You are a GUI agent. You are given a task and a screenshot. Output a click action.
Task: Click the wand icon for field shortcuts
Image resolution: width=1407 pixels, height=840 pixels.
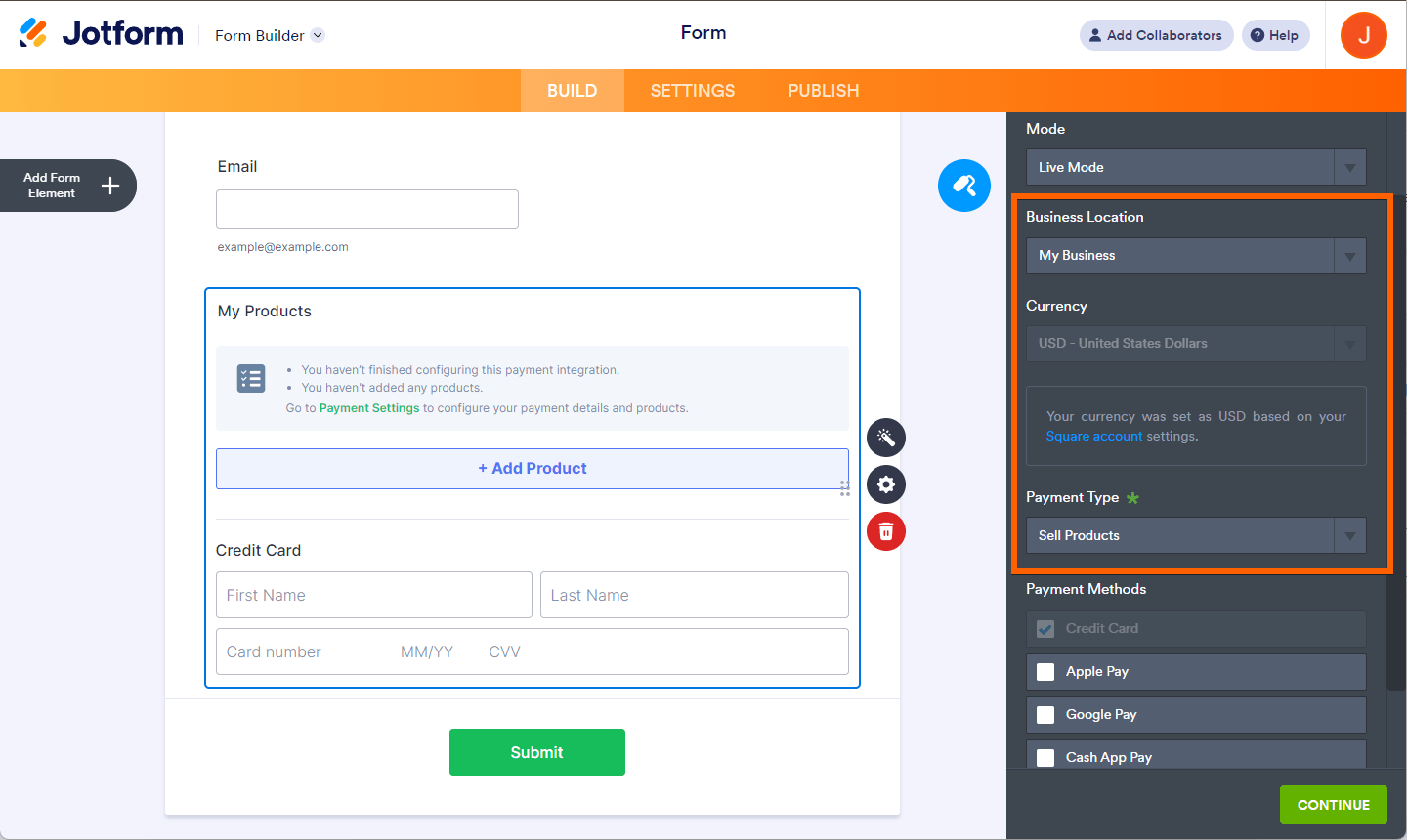click(886, 438)
